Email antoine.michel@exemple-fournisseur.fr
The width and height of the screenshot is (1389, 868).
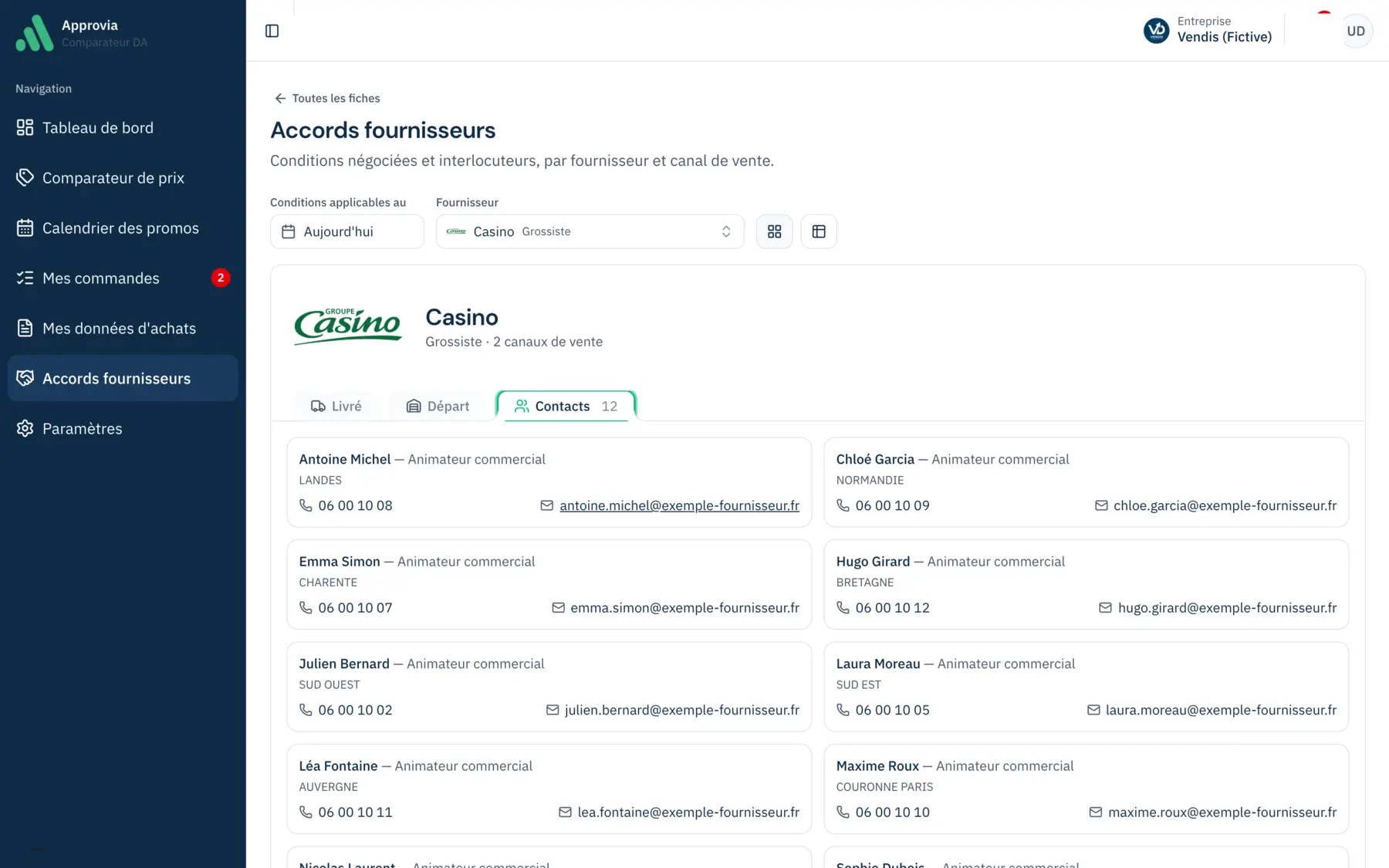tap(679, 505)
